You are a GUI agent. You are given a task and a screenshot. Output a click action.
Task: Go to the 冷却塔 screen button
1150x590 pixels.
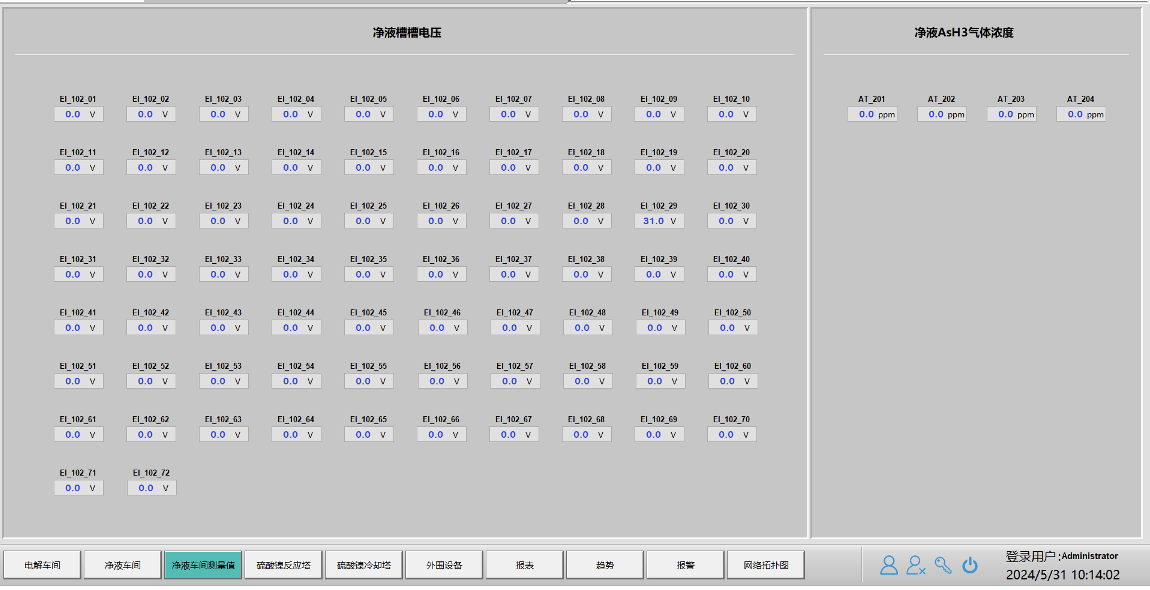point(363,565)
